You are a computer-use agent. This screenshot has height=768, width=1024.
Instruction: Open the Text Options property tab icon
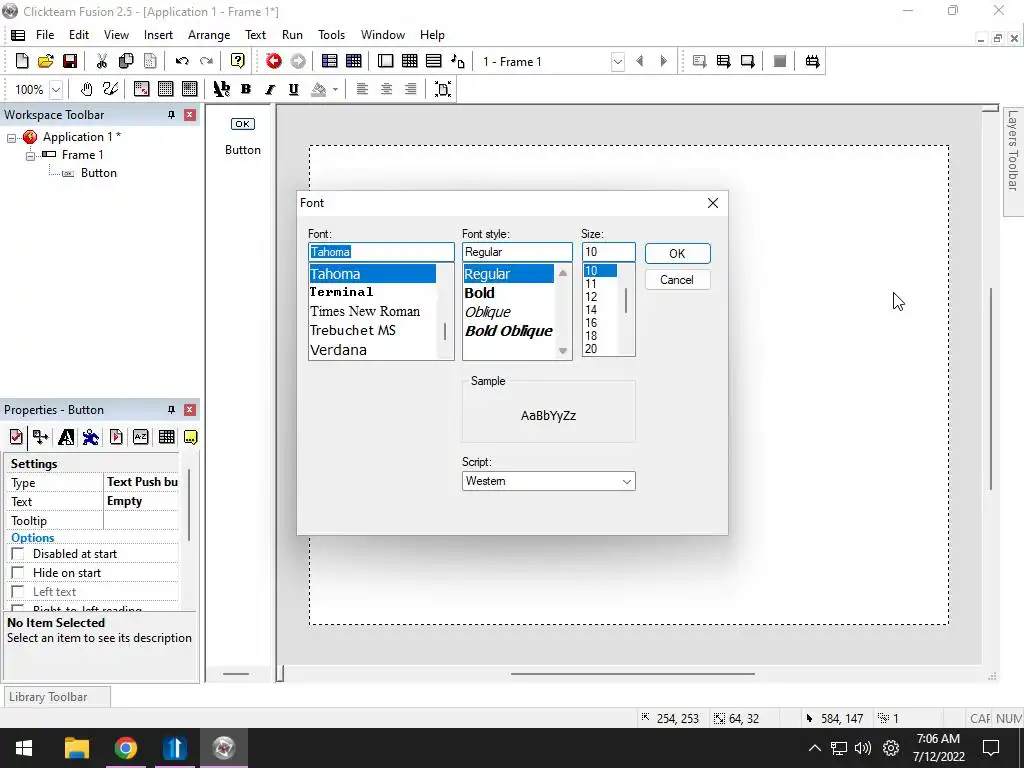click(x=66, y=437)
